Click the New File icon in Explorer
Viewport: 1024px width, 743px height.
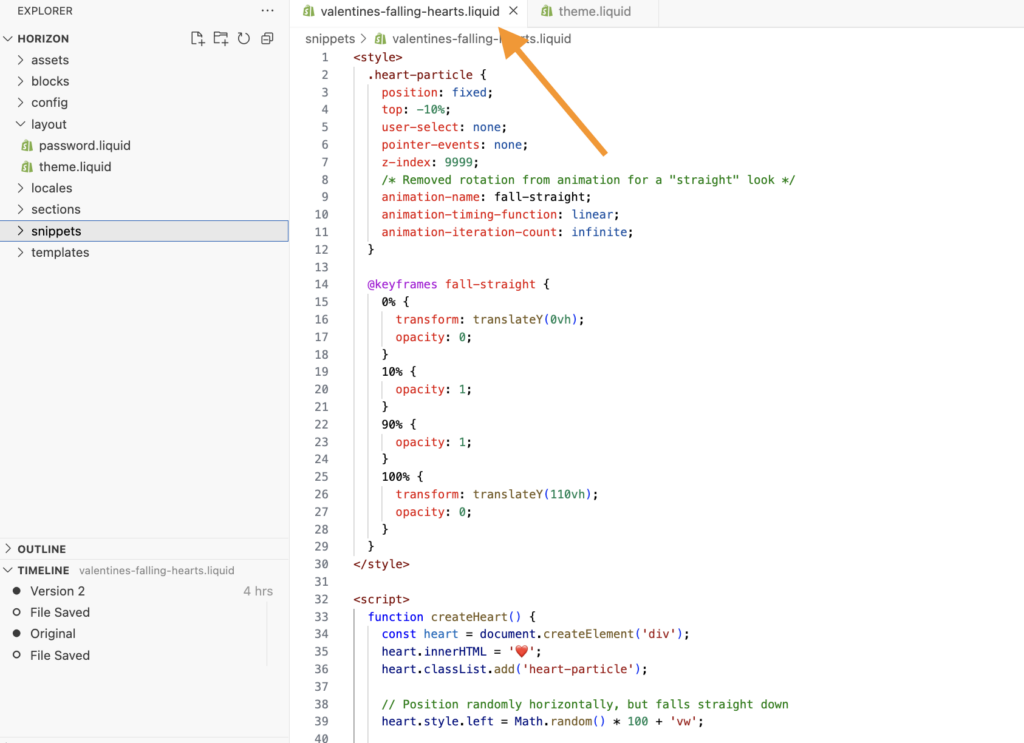(197, 39)
